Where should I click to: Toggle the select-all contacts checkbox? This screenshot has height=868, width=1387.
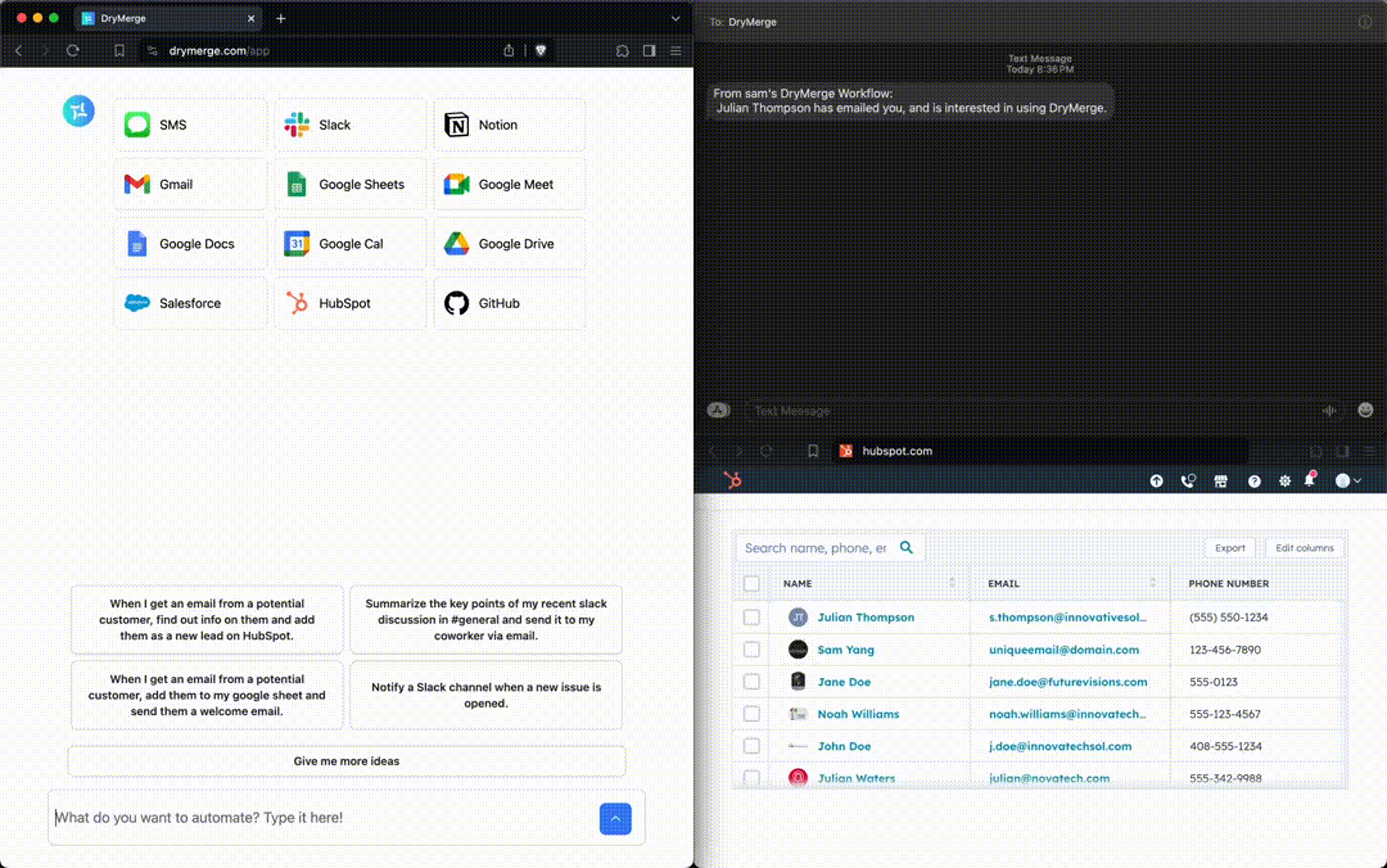click(751, 583)
